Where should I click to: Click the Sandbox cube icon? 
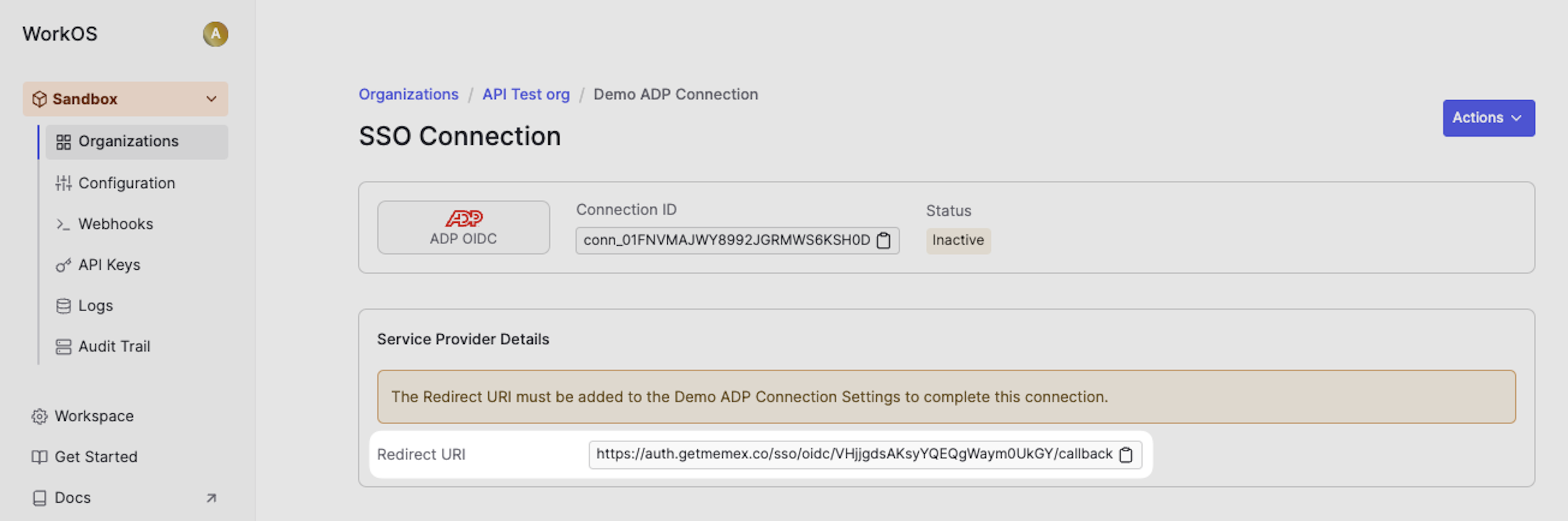(40, 99)
